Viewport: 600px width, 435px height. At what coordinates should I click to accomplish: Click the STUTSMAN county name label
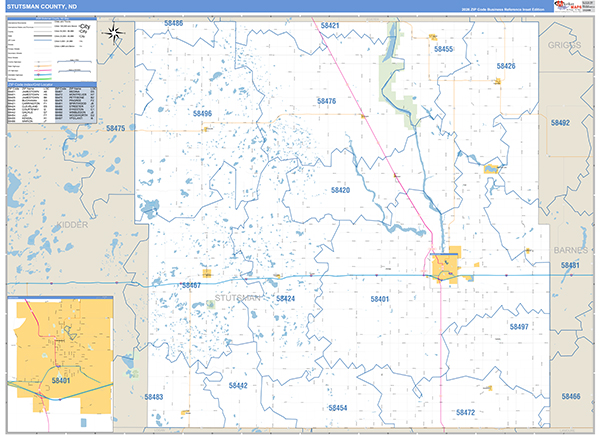point(238,298)
